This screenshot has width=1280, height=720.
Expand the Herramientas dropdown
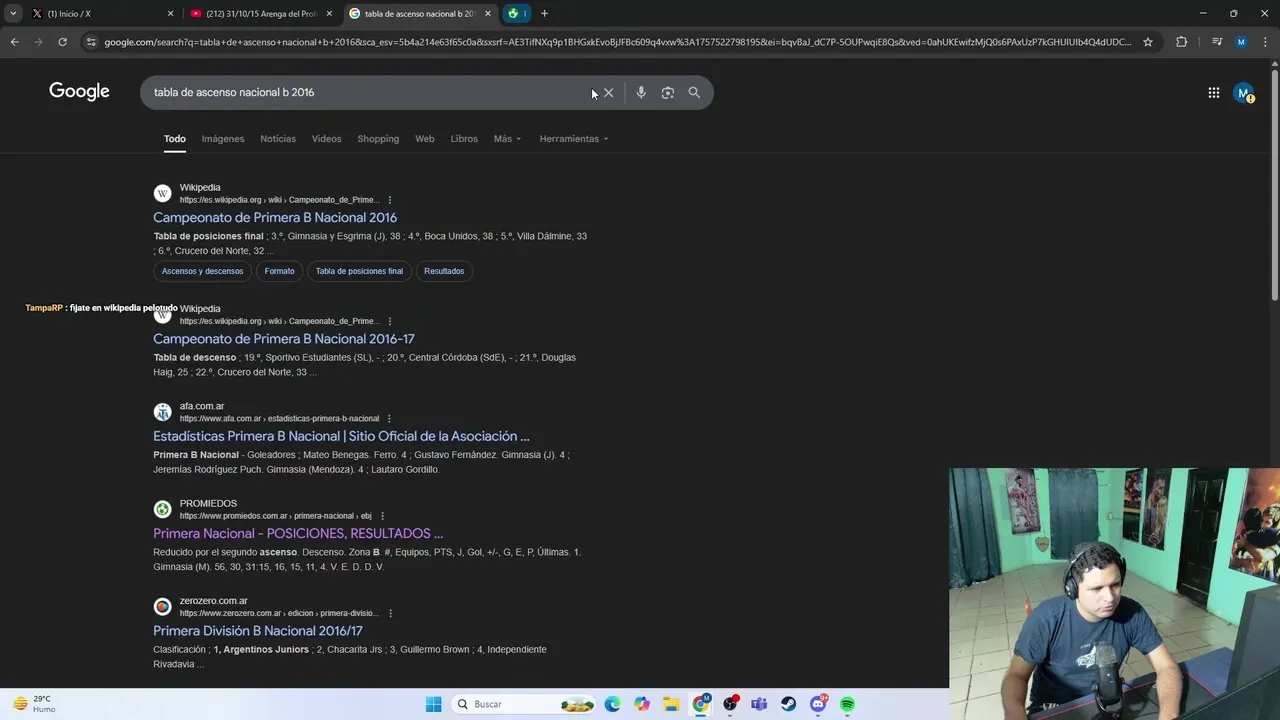574,139
